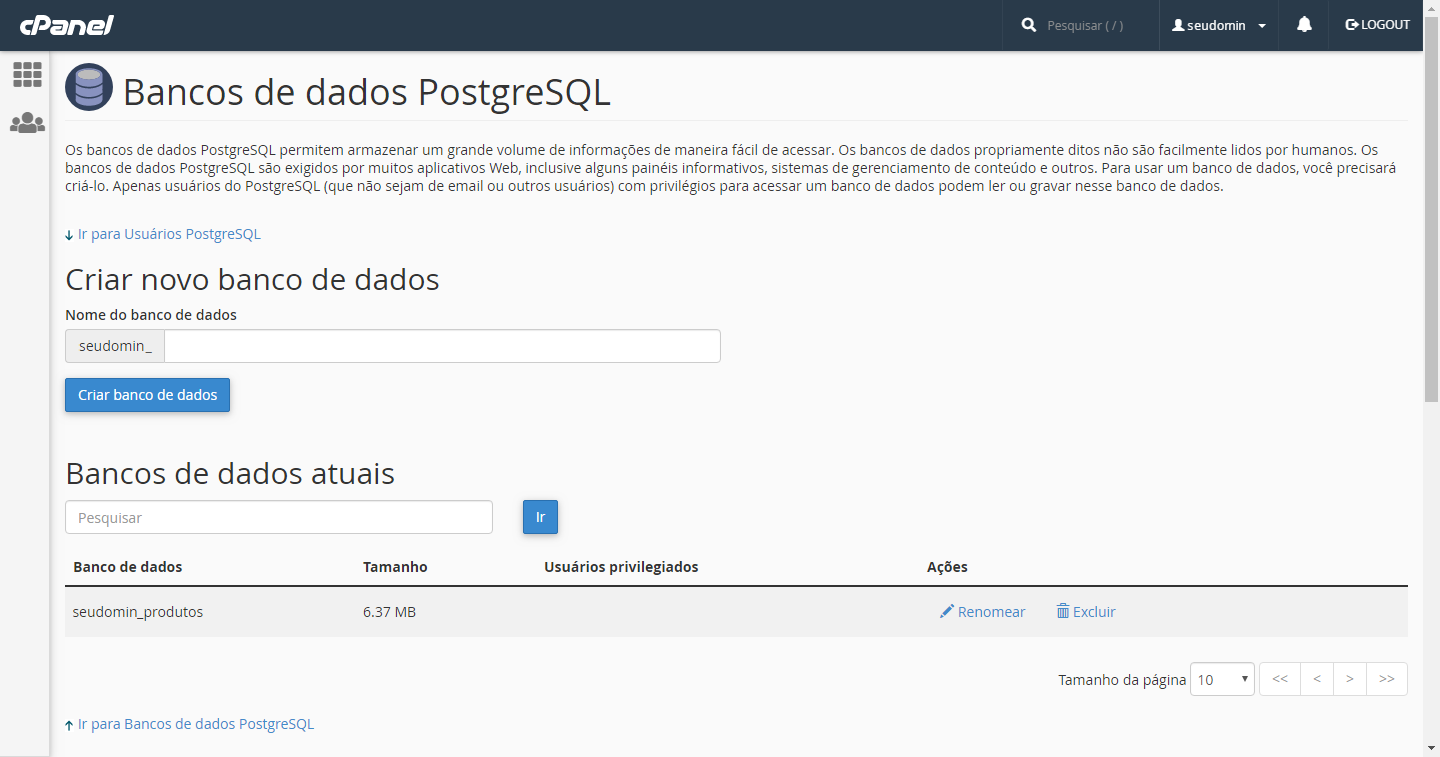Screen dimensions: 1440x757
Task: Click the Ir search button
Action: tap(540, 517)
